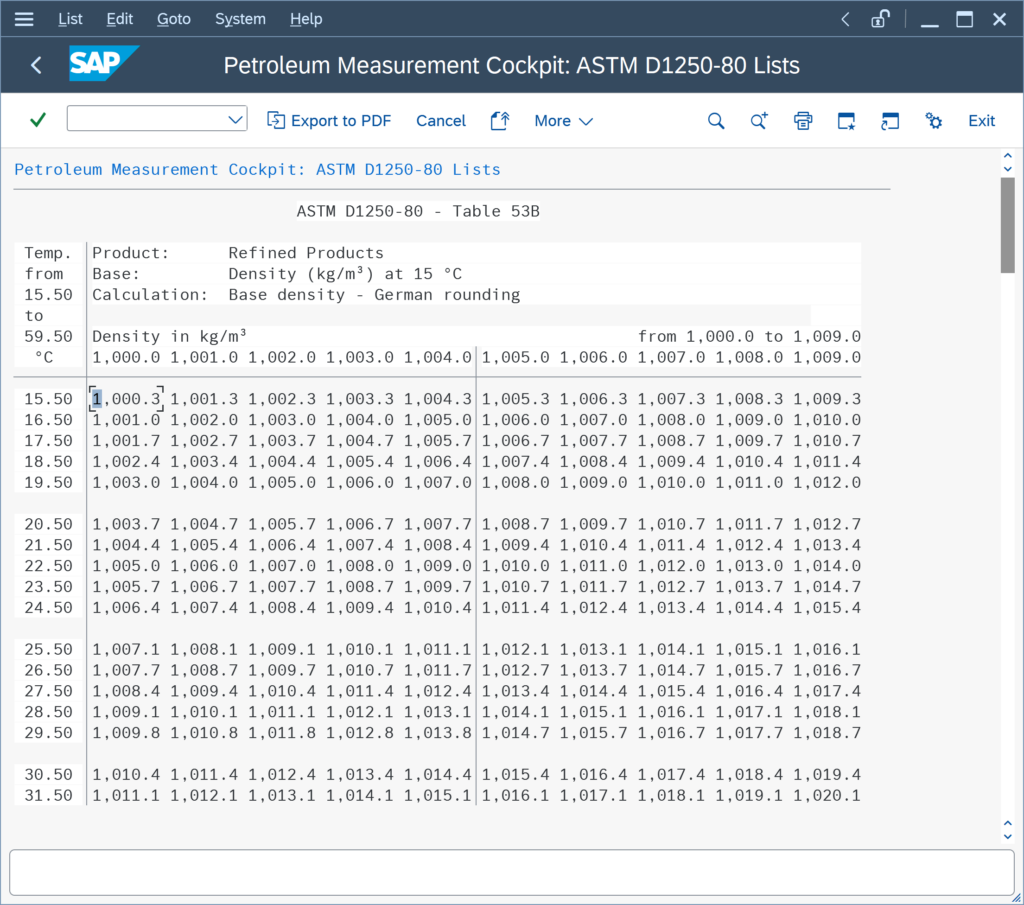Screen dimensions: 1024x905
Task: Click value 1,013.8 in row 29.50
Action: (x=438, y=733)
